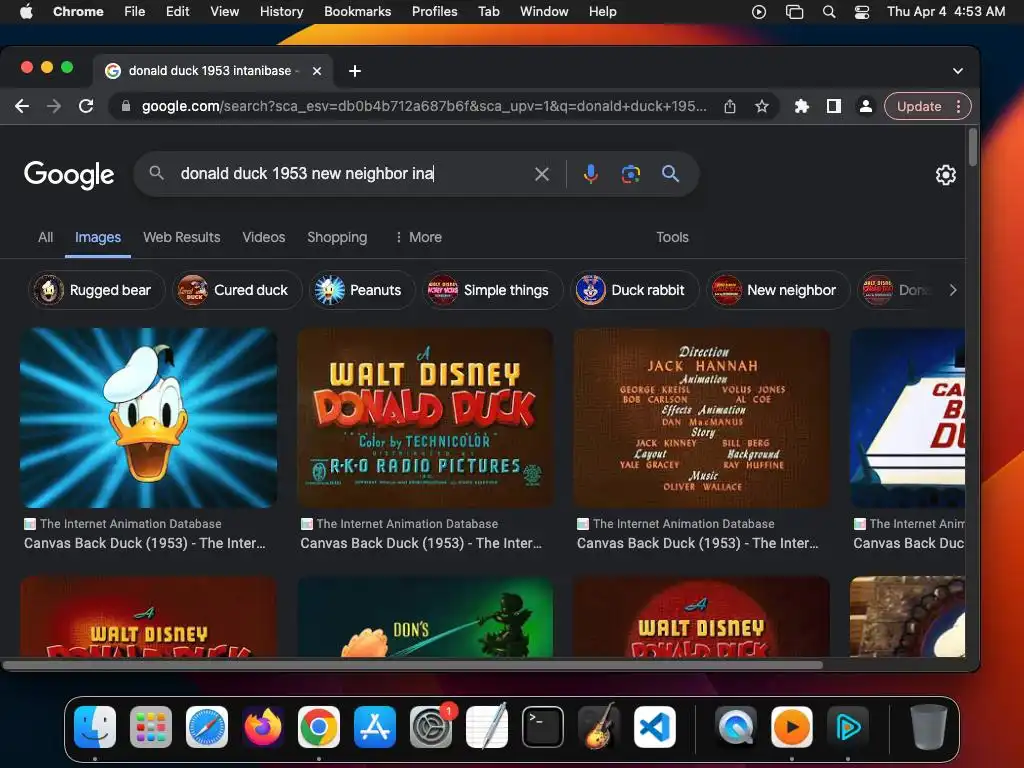Open the Videos tab
The width and height of the screenshot is (1024, 768).
263,237
